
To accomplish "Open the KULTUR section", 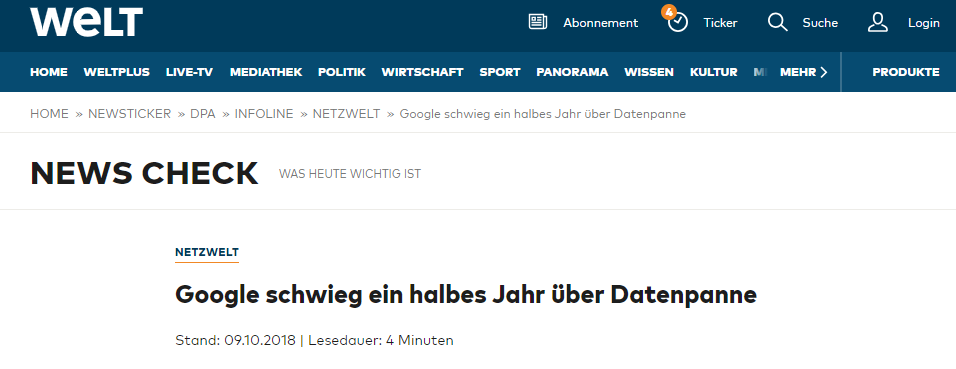I will point(713,72).
